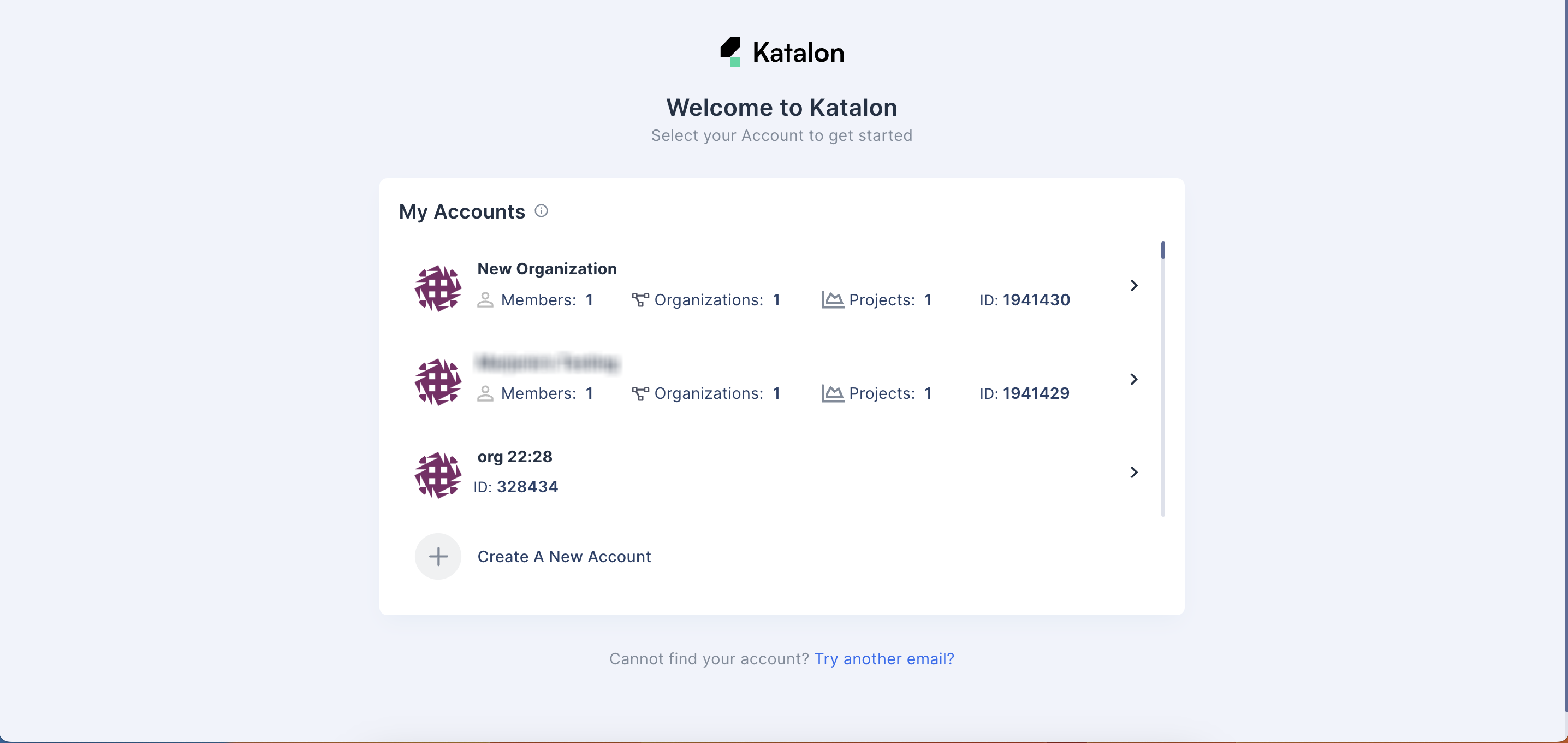Image resolution: width=1568 pixels, height=743 pixels.
Task: Click the Members icon on the second account
Action: click(485, 394)
